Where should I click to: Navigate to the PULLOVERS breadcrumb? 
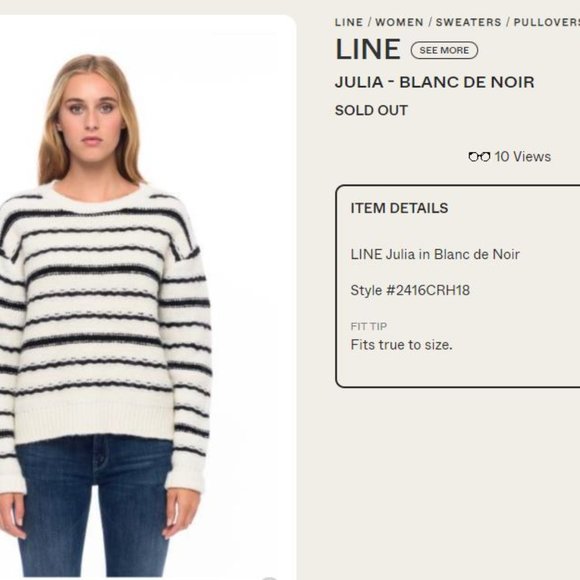tap(547, 22)
